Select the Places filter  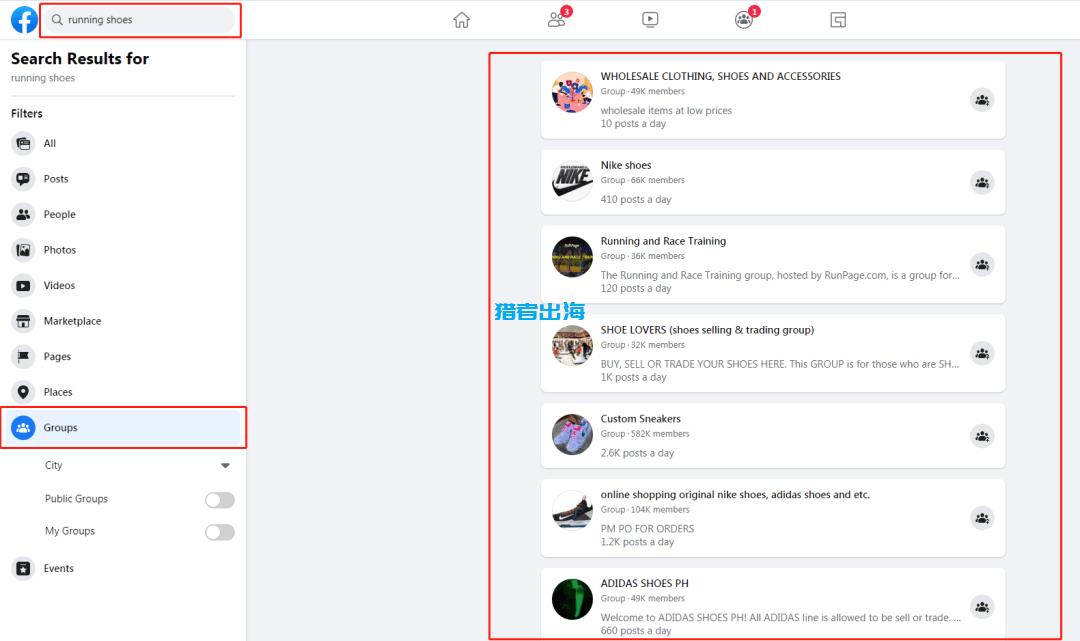pos(123,392)
